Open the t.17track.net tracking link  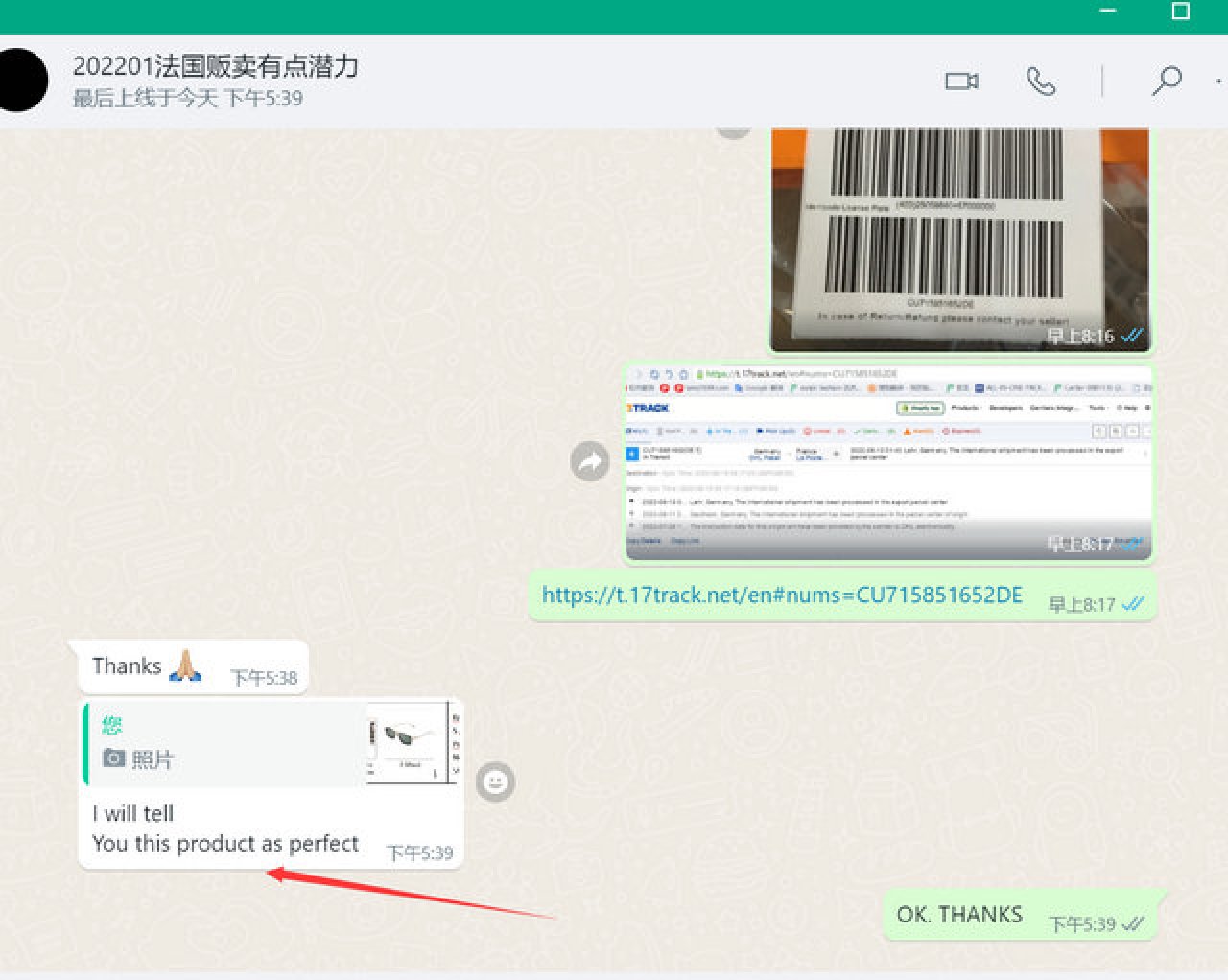click(782, 595)
